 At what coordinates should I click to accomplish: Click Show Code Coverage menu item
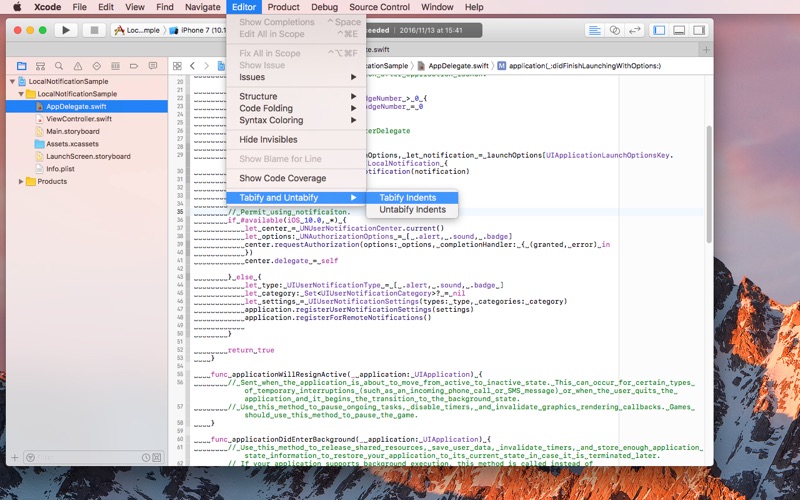pos(296,178)
